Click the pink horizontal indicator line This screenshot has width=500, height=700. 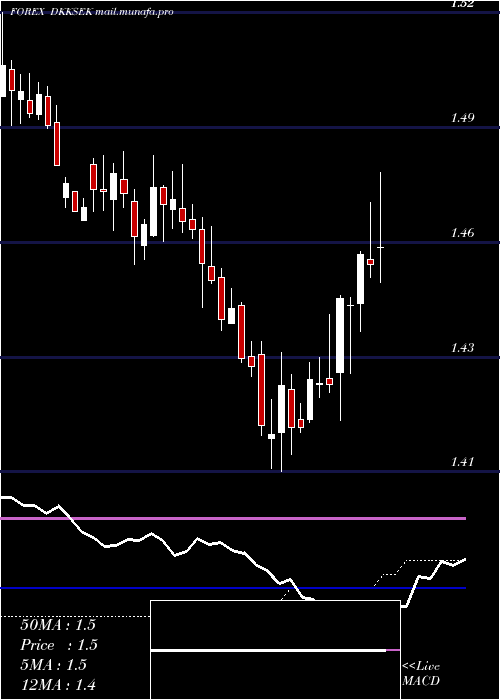(233, 518)
